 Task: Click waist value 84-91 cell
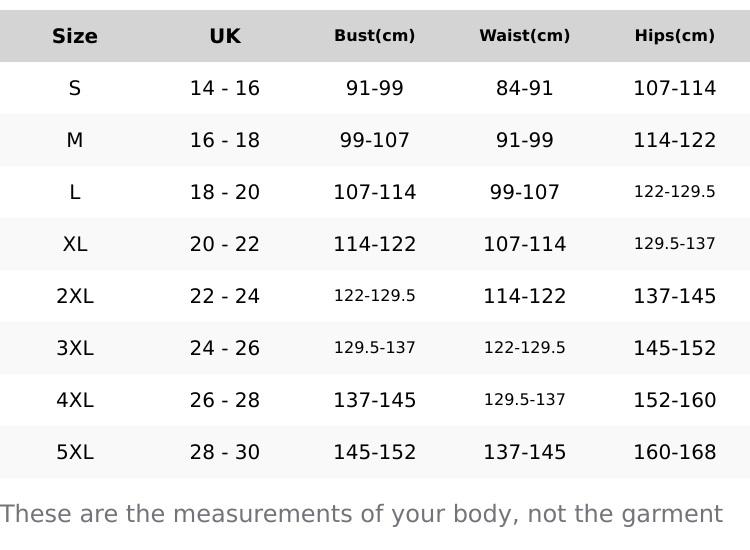525,88
